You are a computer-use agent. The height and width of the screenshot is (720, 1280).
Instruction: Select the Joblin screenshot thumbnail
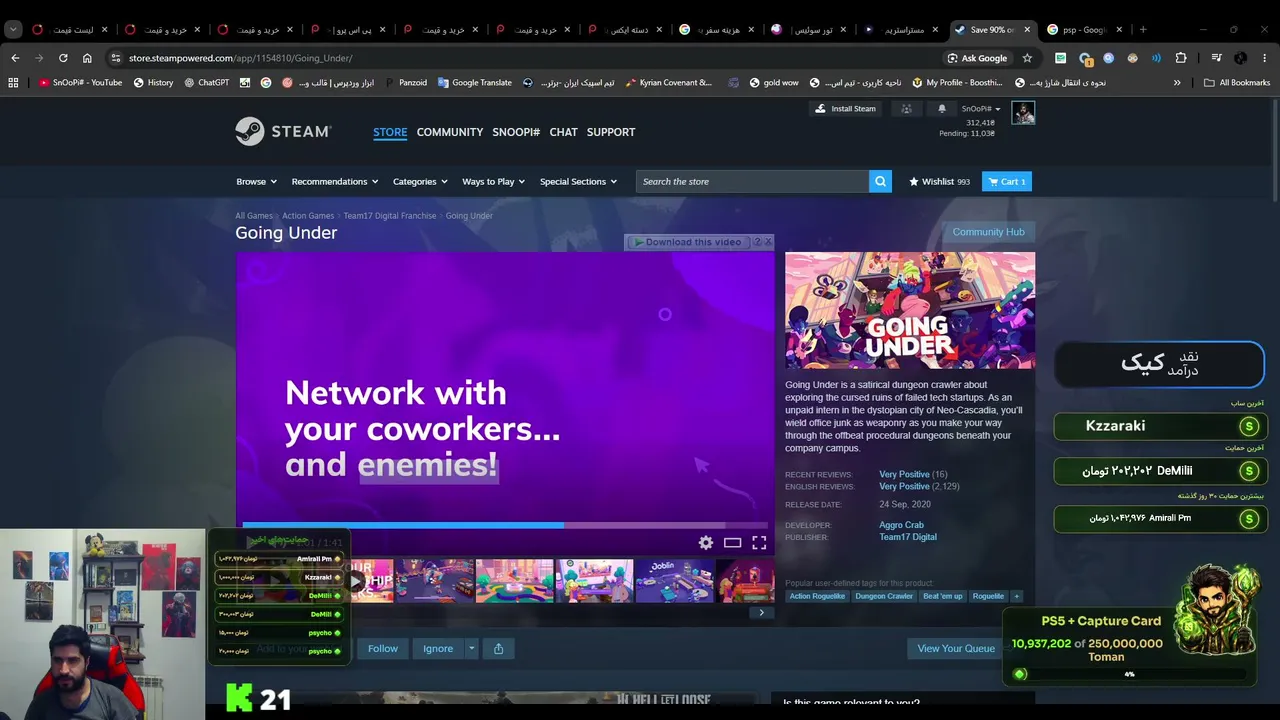674,580
